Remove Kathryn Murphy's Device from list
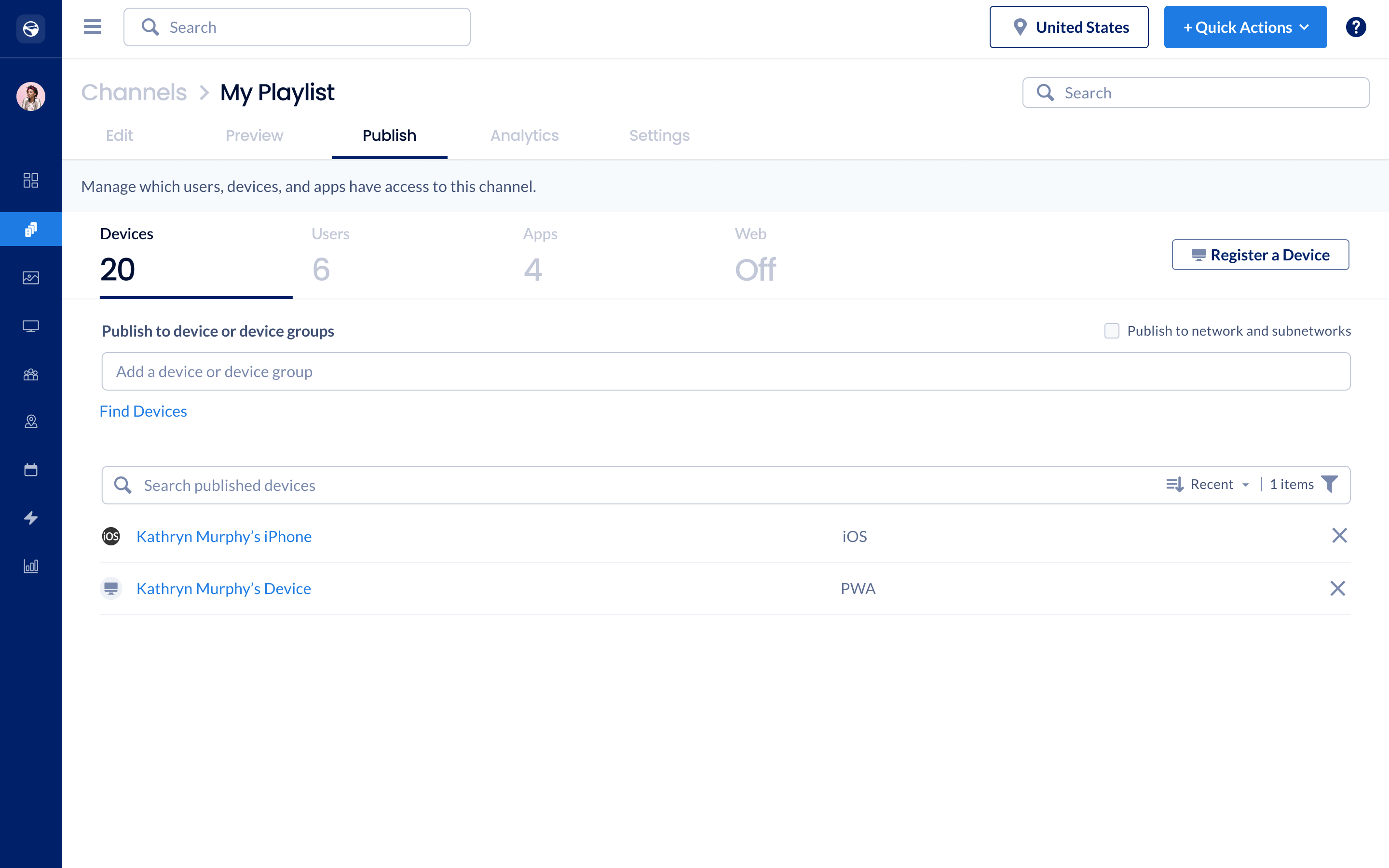1389x868 pixels. tap(1337, 588)
